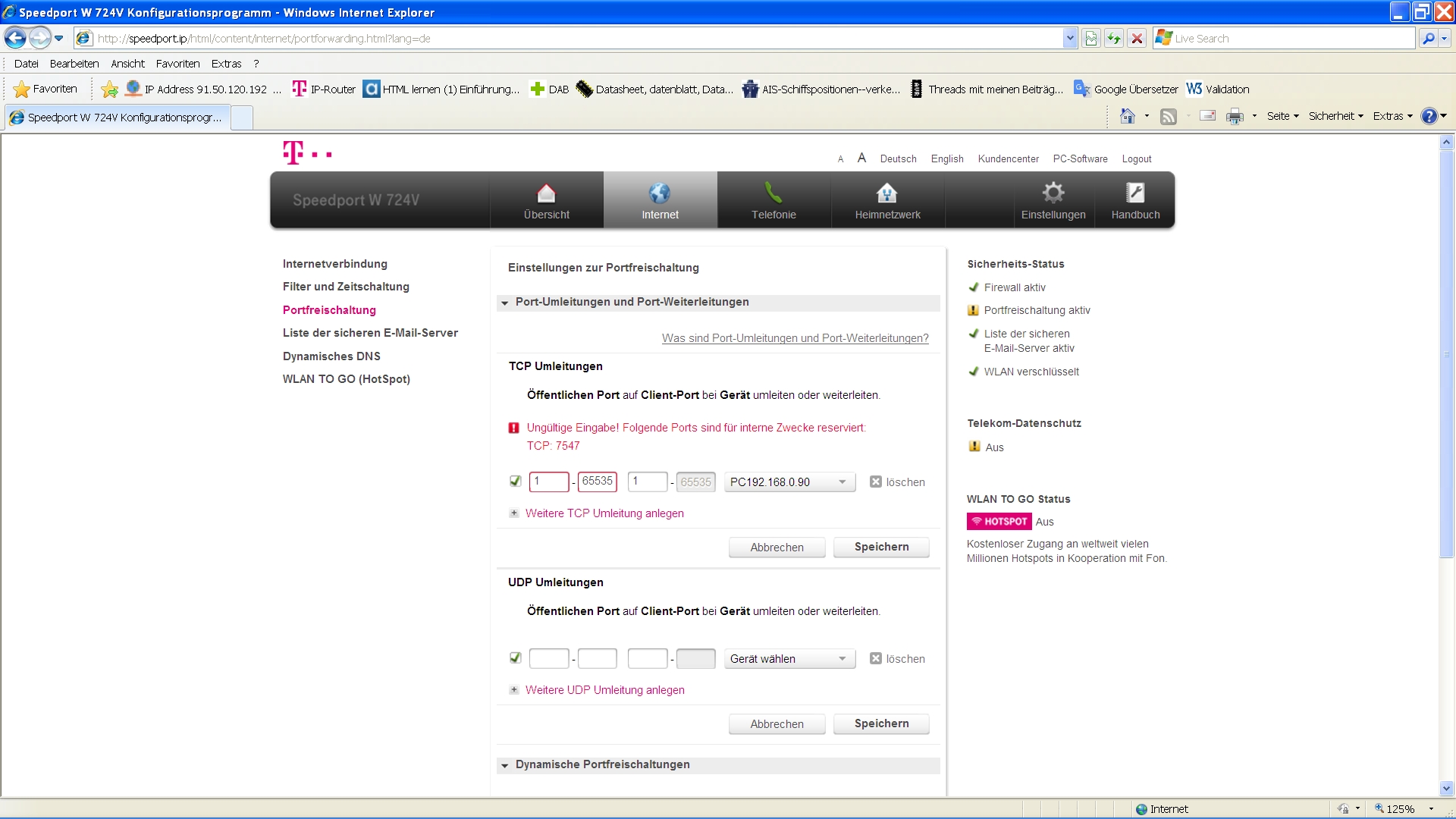
Task: Click Abbrechen button under UDP Umleitungen
Action: point(777,724)
